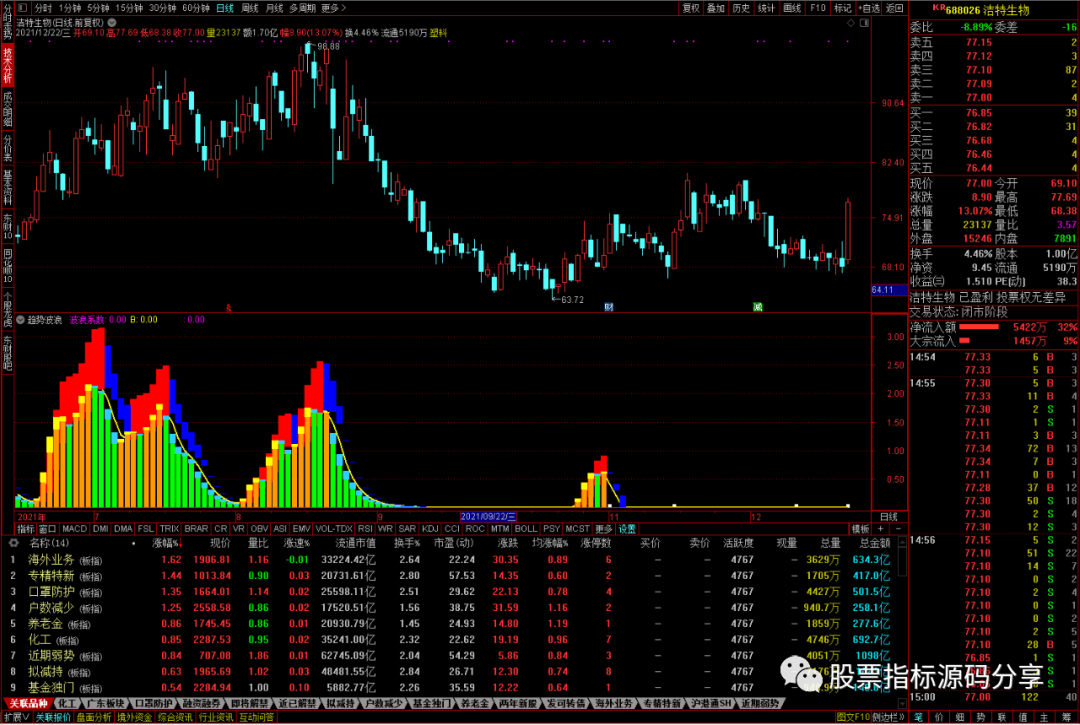Click the minus zoom button beside 模板

click(897, 529)
